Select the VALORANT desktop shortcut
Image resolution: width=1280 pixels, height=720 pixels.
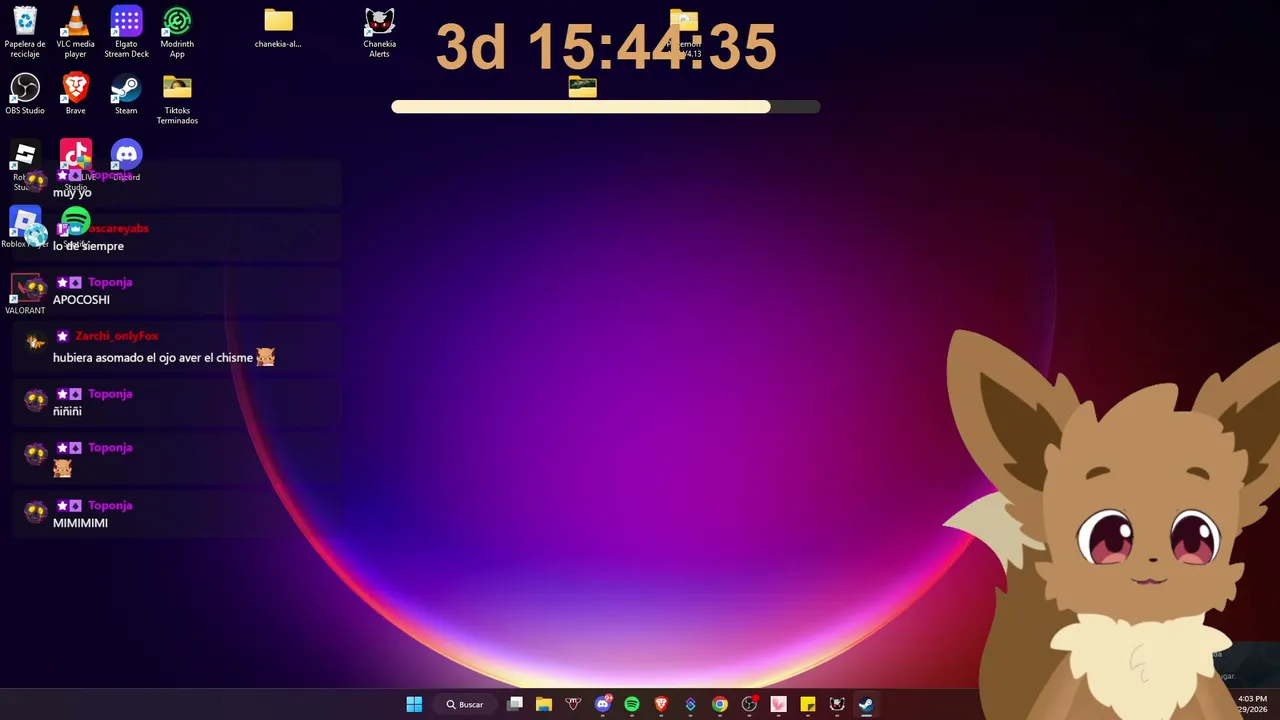(25, 294)
